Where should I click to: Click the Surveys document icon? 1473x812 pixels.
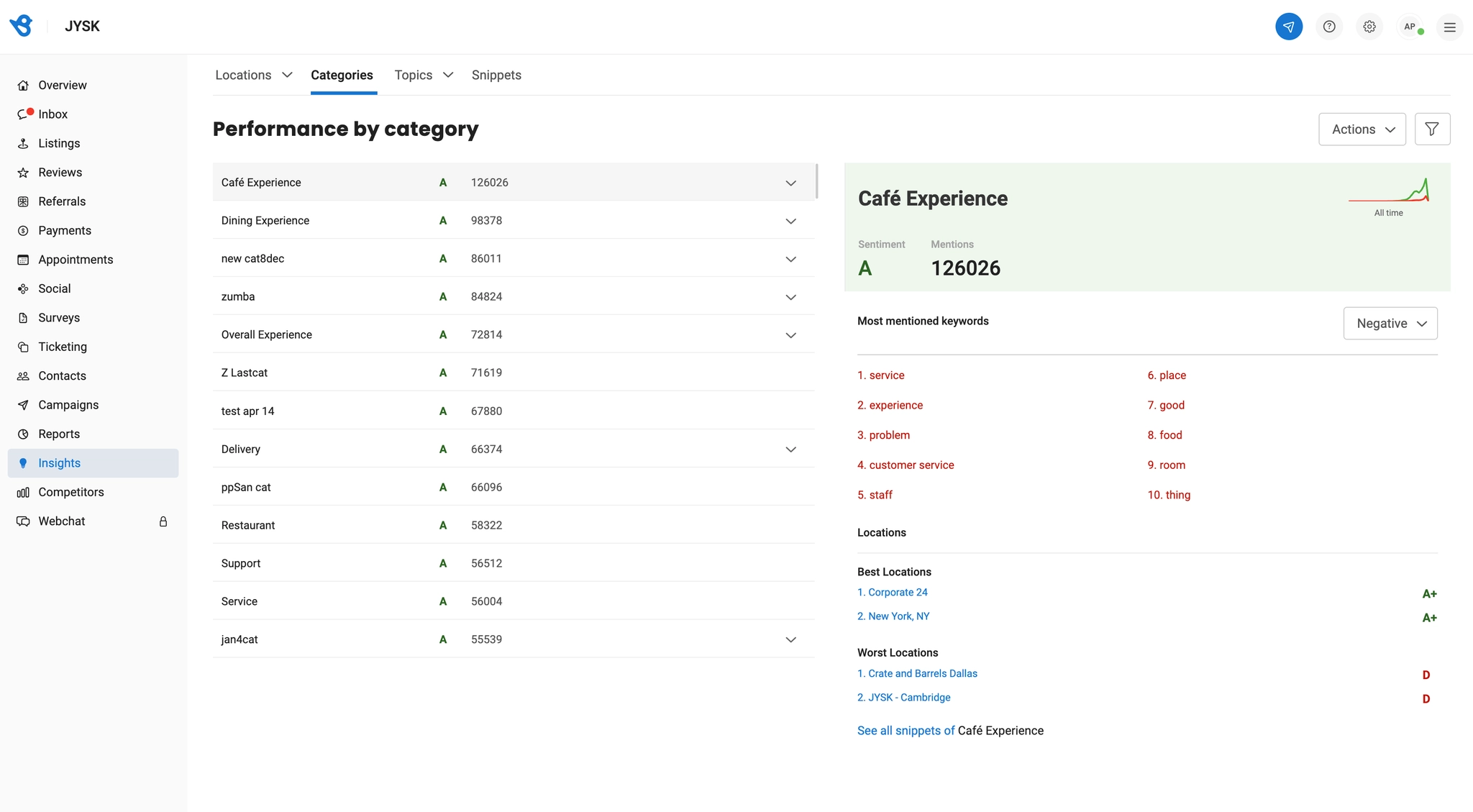pos(23,318)
